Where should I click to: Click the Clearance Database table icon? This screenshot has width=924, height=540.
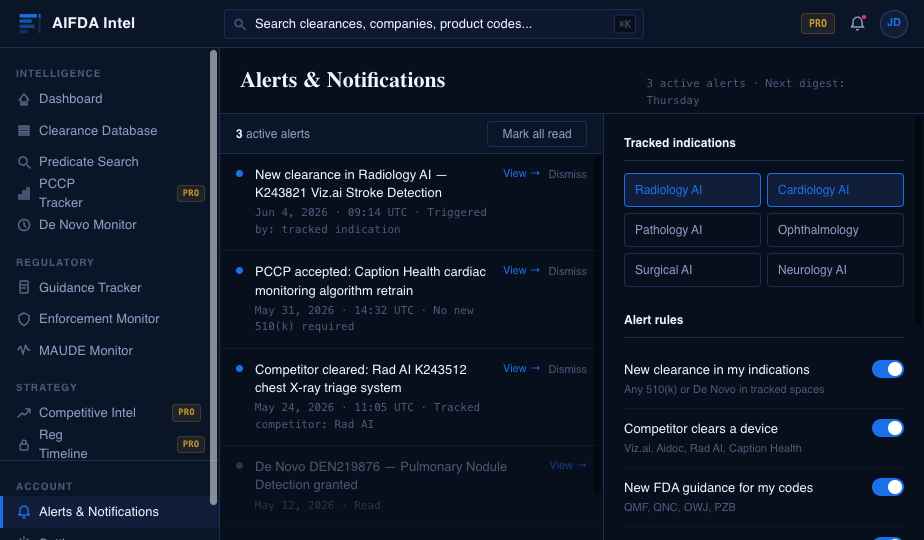coord(24,131)
